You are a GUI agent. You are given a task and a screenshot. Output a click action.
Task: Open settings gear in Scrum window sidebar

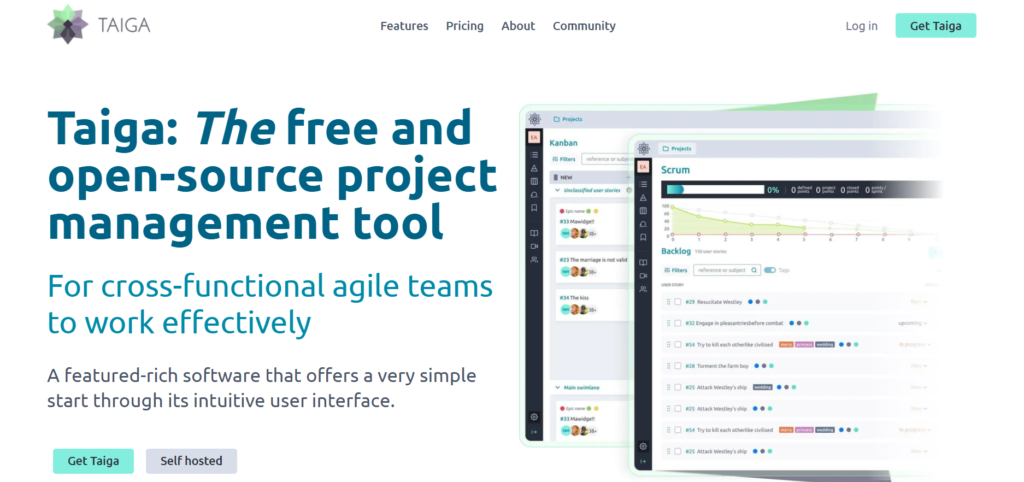[643, 446]
